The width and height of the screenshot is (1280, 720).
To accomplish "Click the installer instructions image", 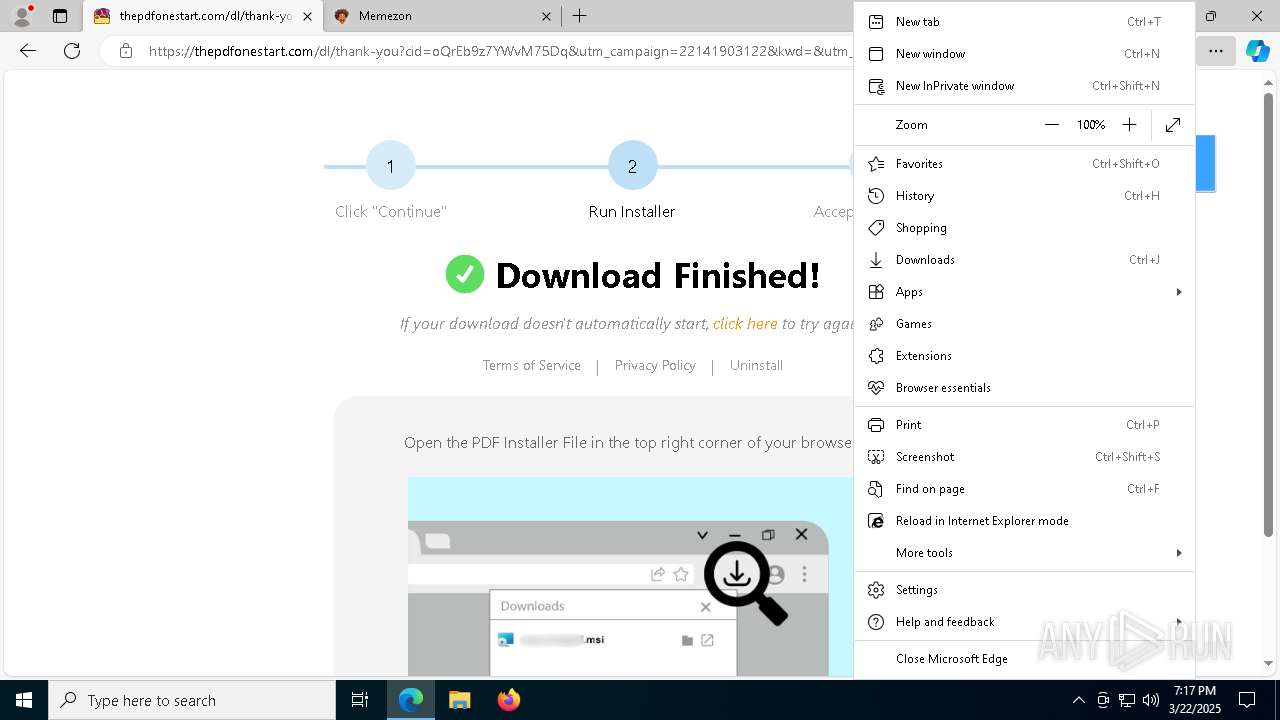I will (x=630, y=576).
